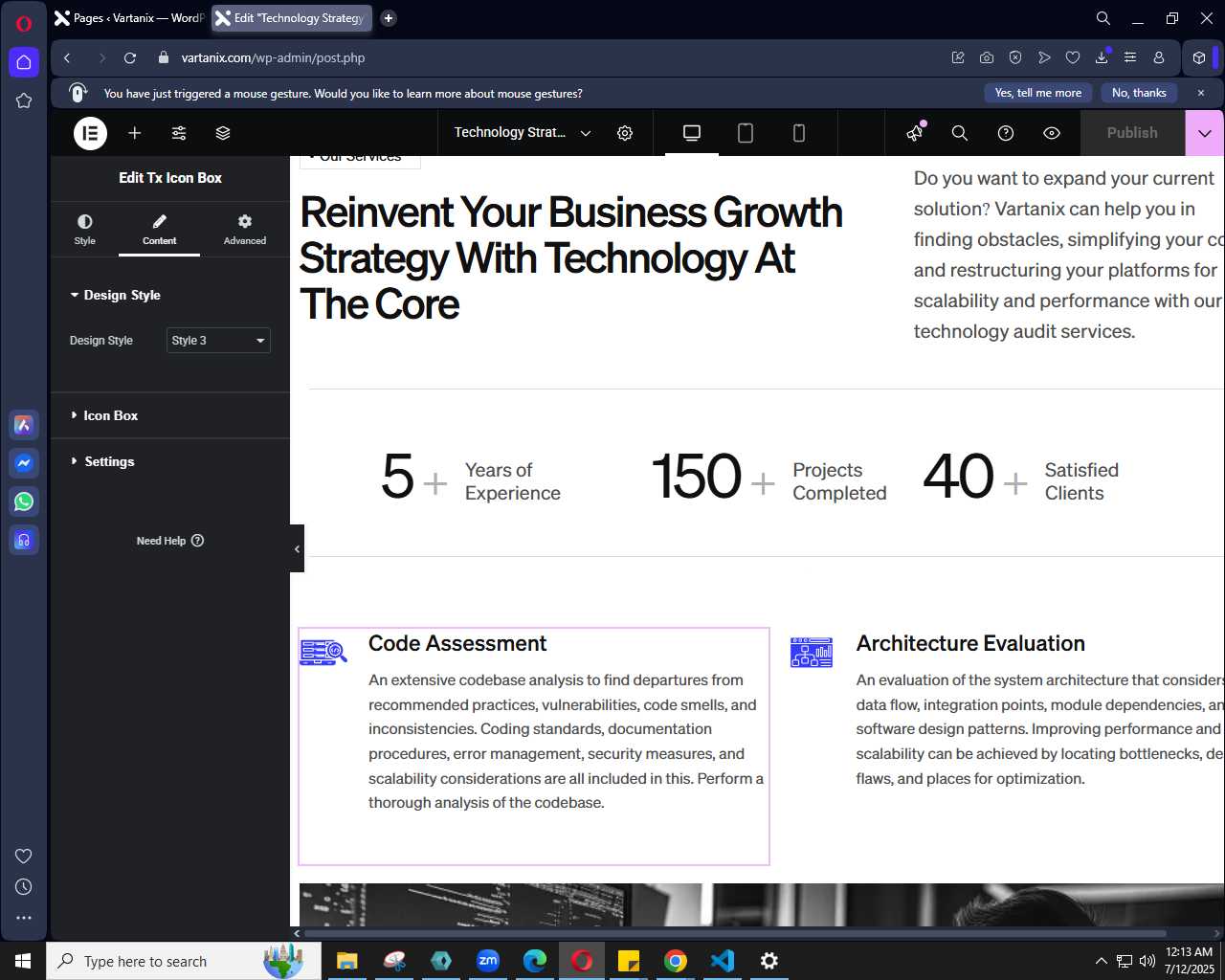1225x980 pixels.
Task: Switch to tablet preview mode
Action: [x=746, y=133]
